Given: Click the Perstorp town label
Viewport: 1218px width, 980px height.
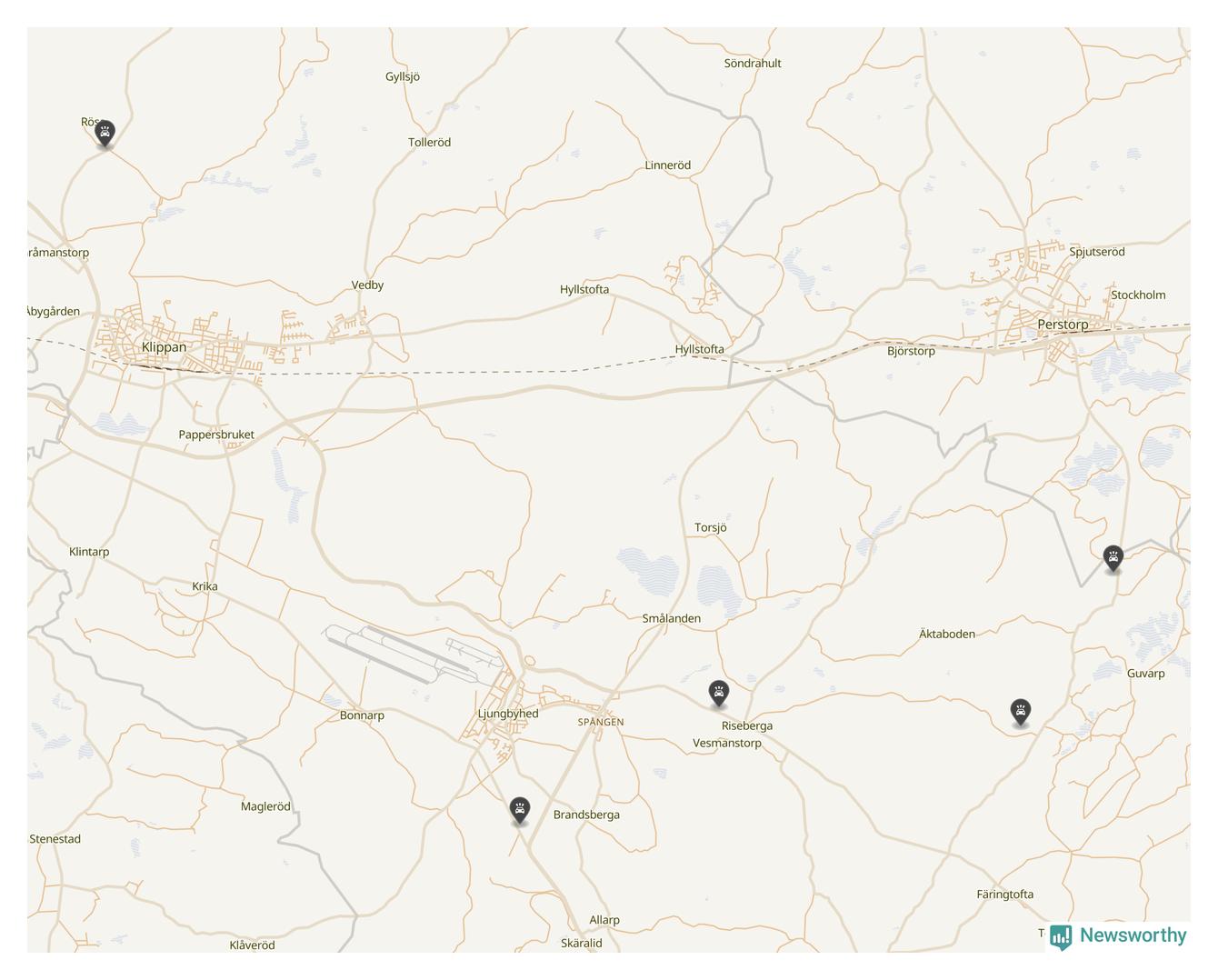Looking at the screenshot, I should [1063, 325].
